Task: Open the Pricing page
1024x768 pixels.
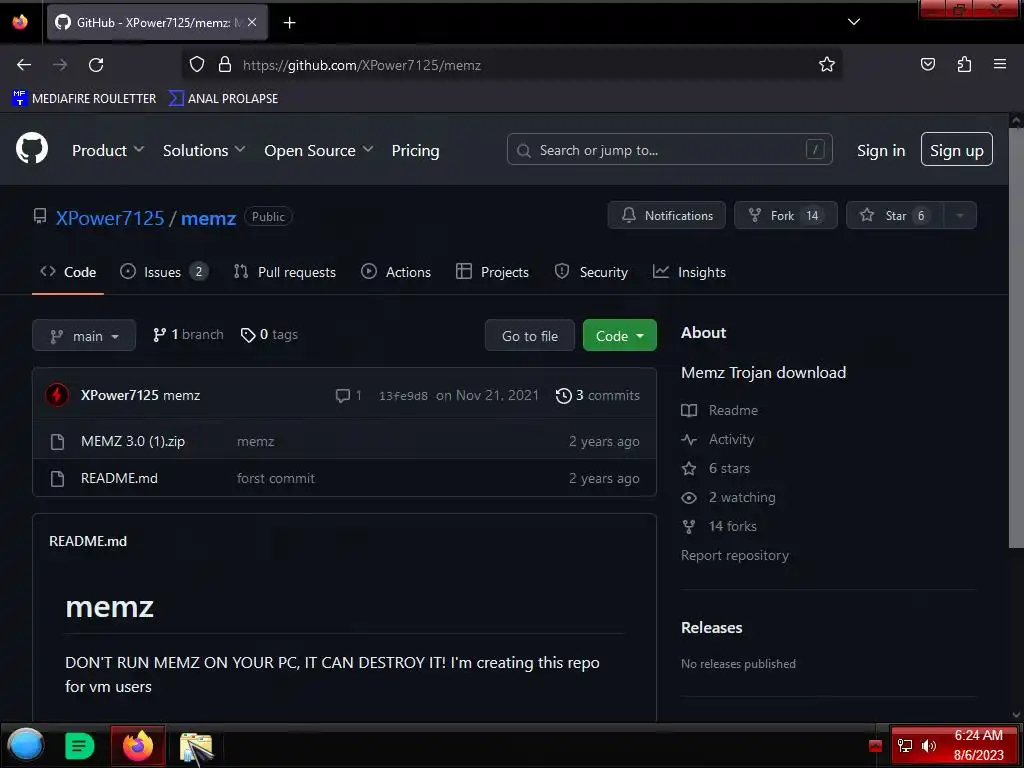Action: [x=415, y=150]
